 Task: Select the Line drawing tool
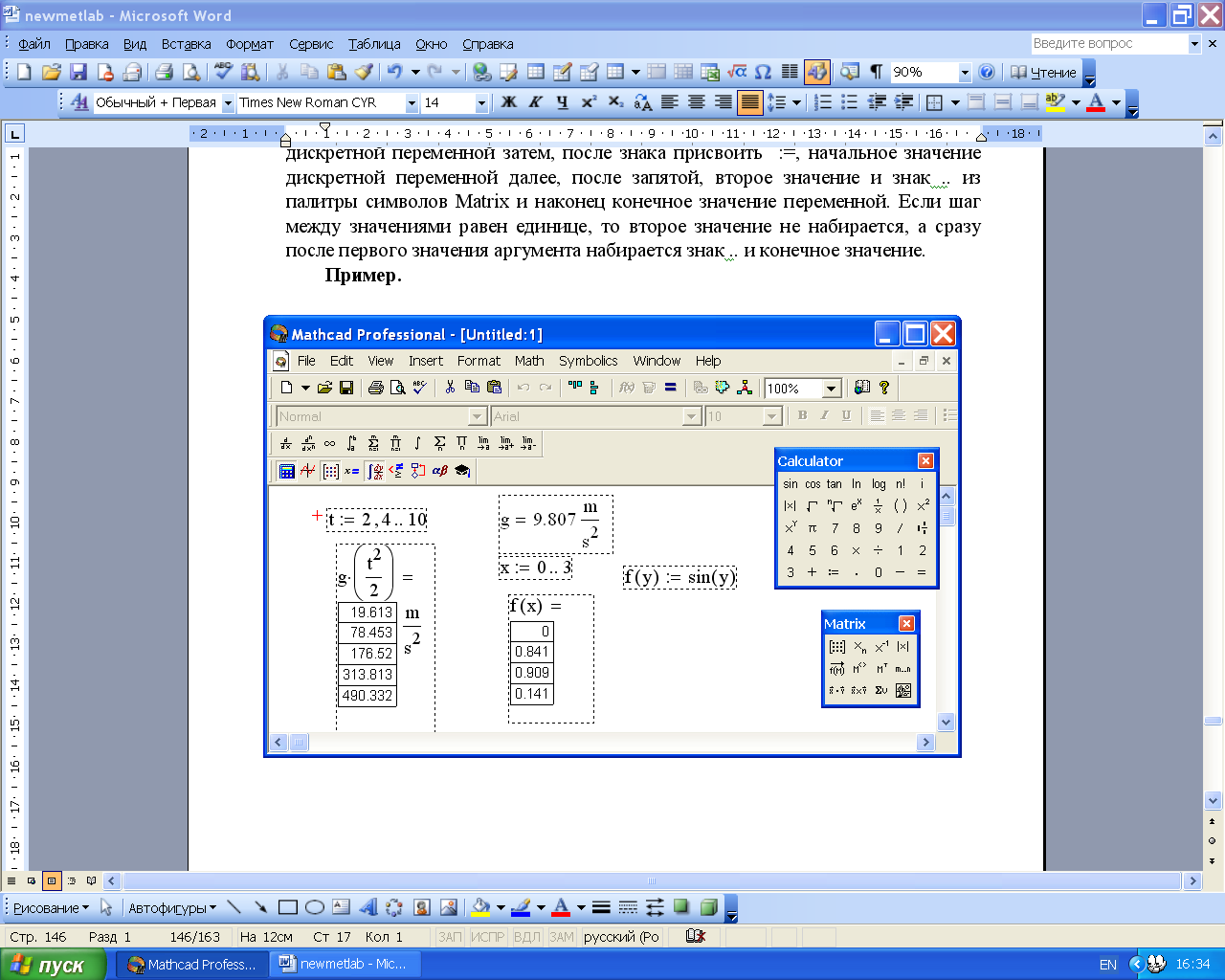[x=234, y=907]
